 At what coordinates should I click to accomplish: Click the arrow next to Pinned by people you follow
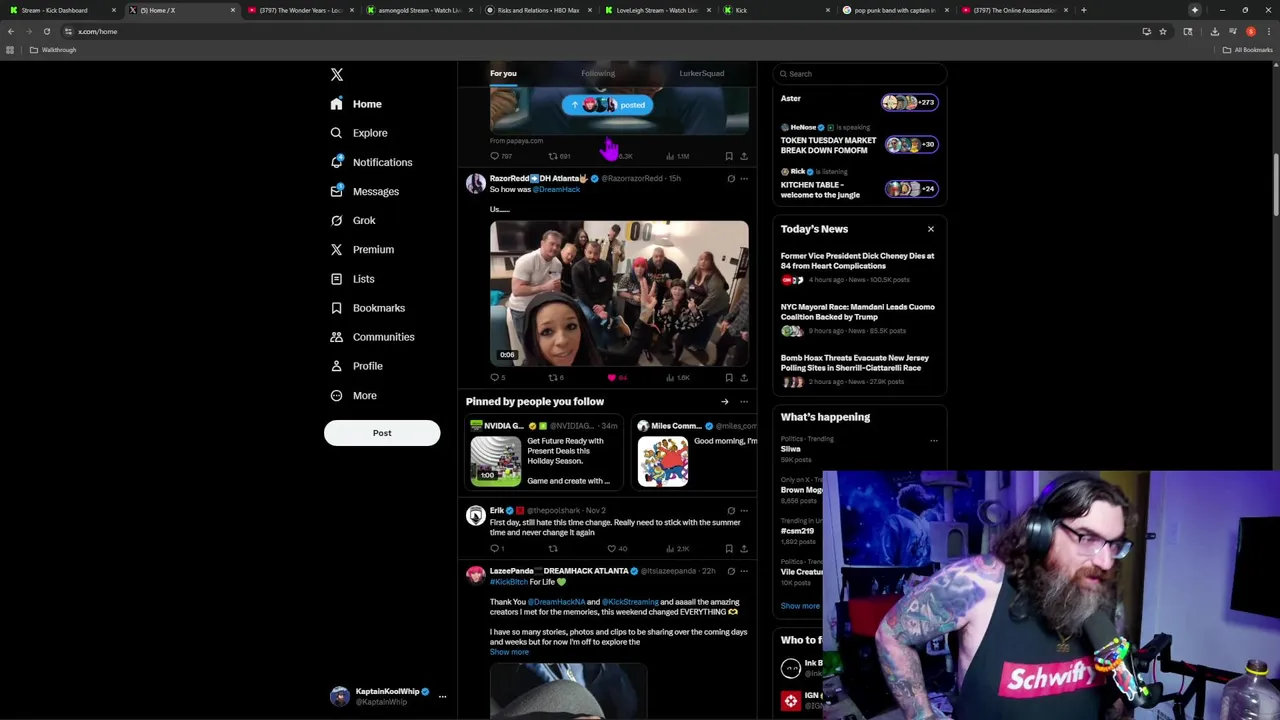click(x=725, y=402)
